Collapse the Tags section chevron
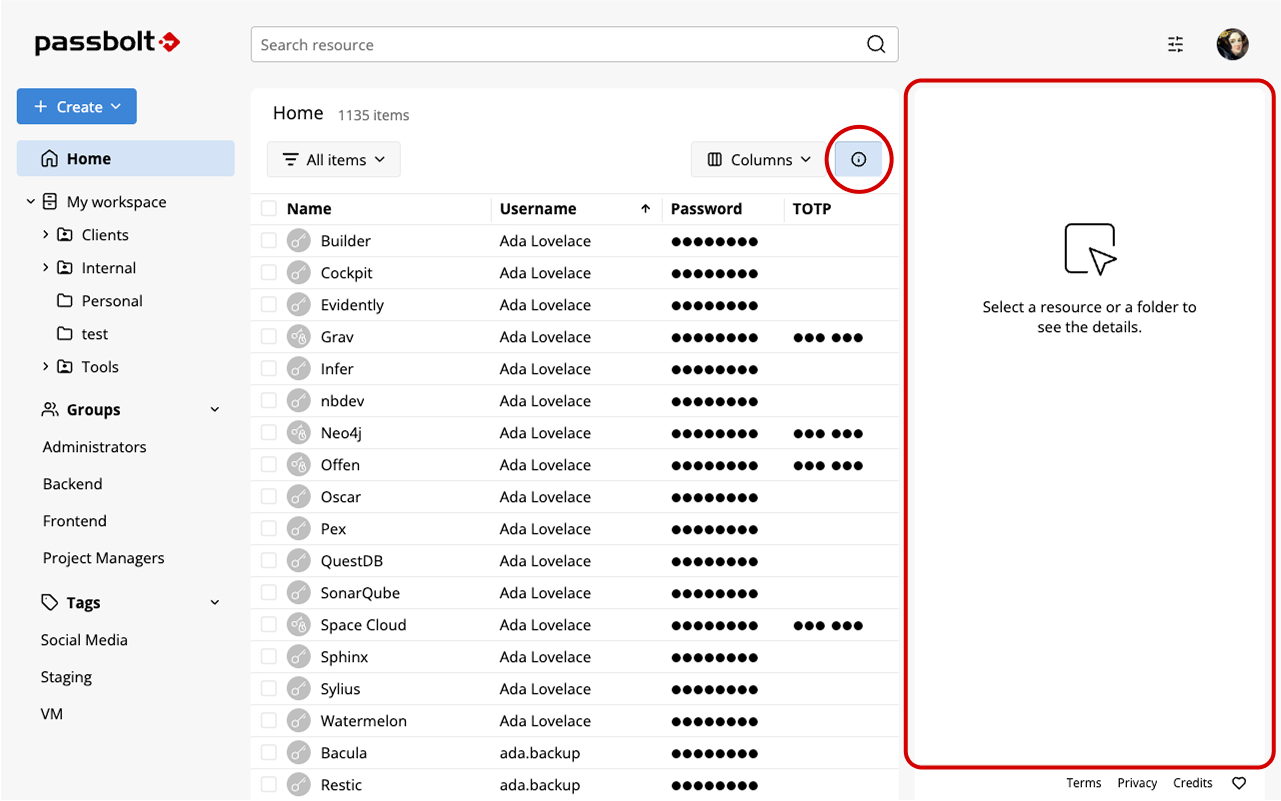The image size is (1281, 801). pos(215,603)
